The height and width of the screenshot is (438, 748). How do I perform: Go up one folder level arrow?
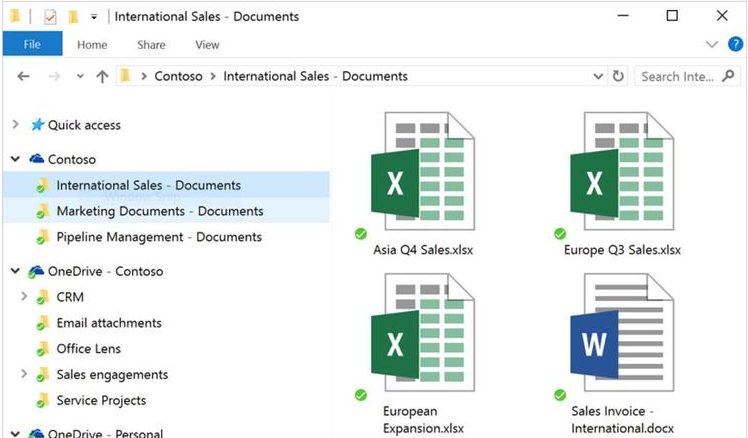coord(102,76)
